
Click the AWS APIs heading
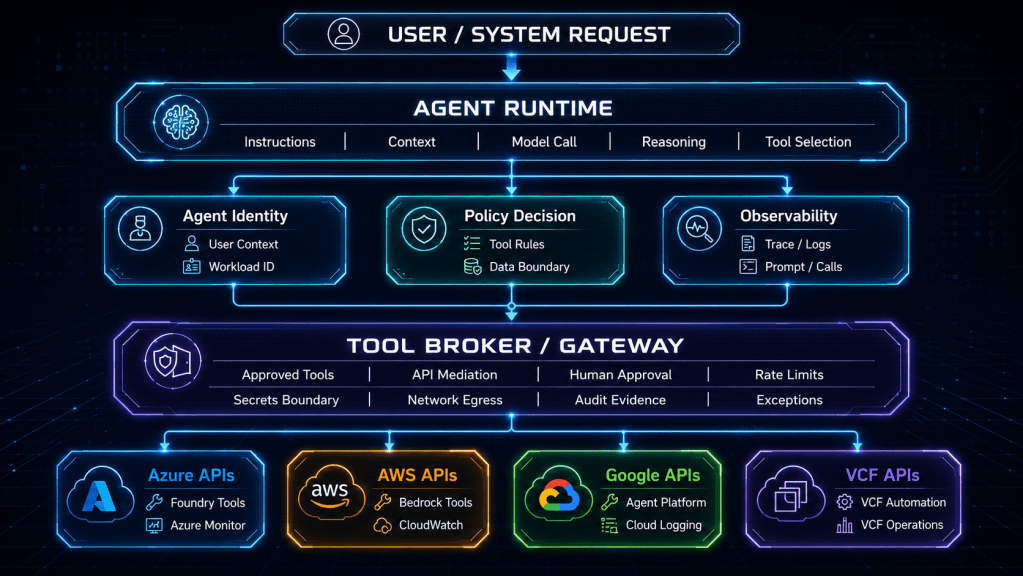[x=418, y=476]
